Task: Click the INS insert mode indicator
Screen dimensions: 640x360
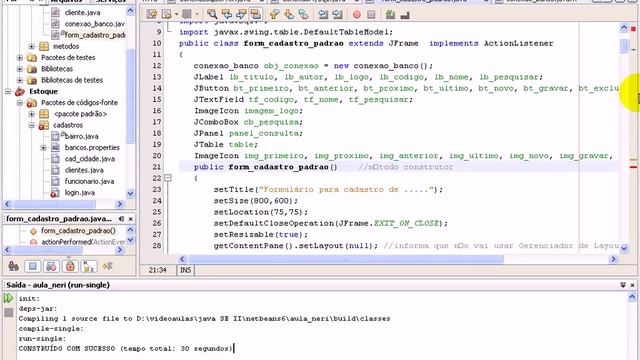Action: pos(185,270)
